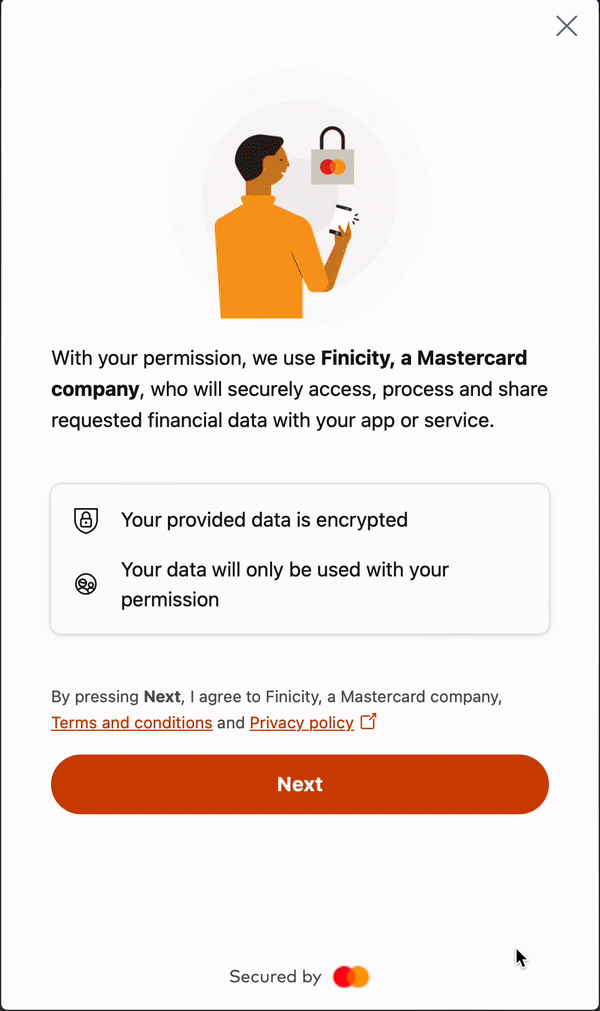
Task: Click the Mastercard logo beside Secured by
Action: [351, 976]
